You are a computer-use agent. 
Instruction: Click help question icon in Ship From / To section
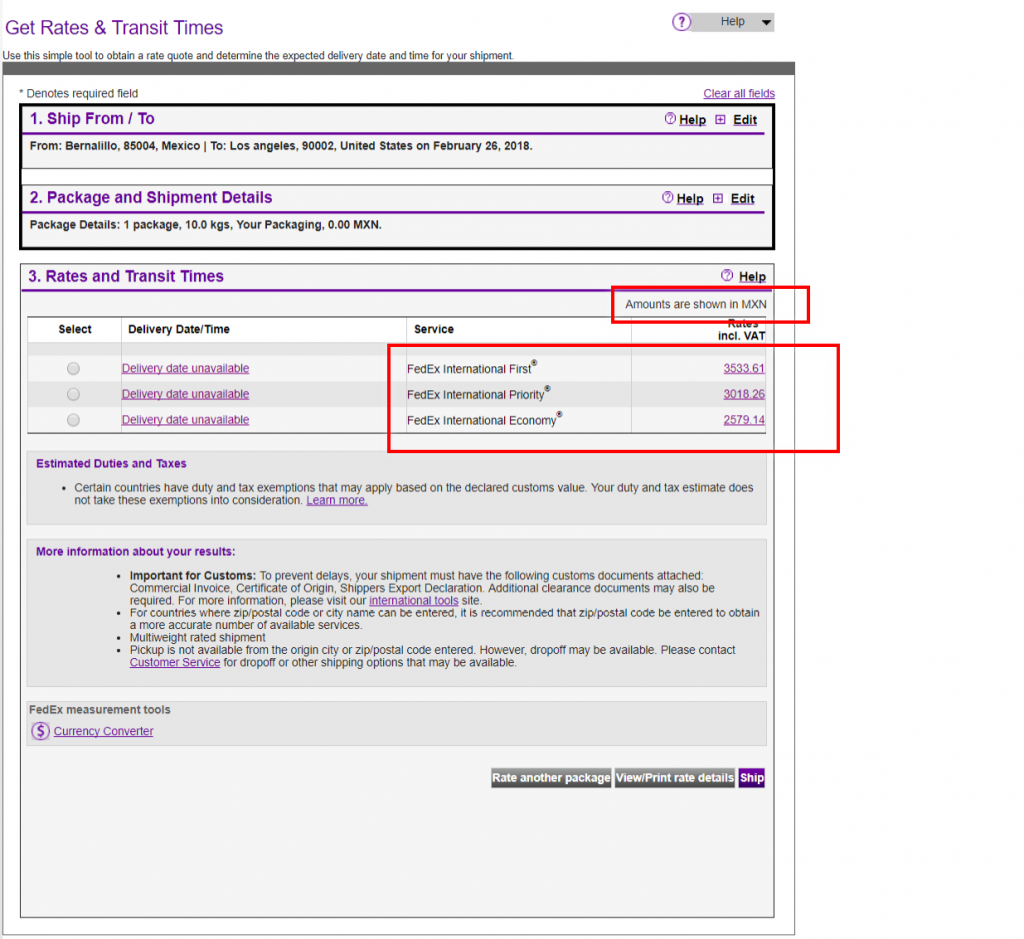pyautogui.click(x=670, y=119)
